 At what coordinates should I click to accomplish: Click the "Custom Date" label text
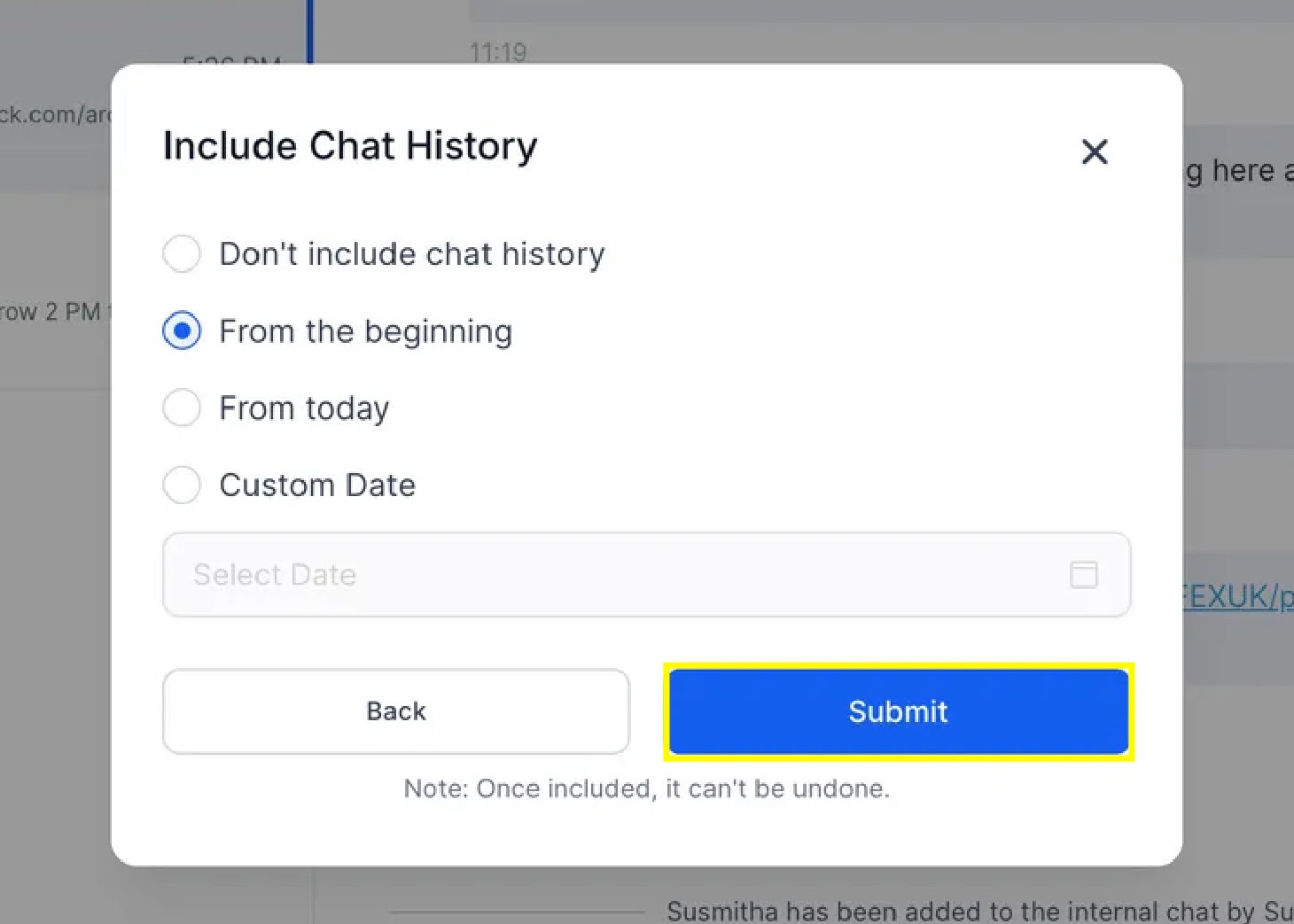click(x=317, y=485)
